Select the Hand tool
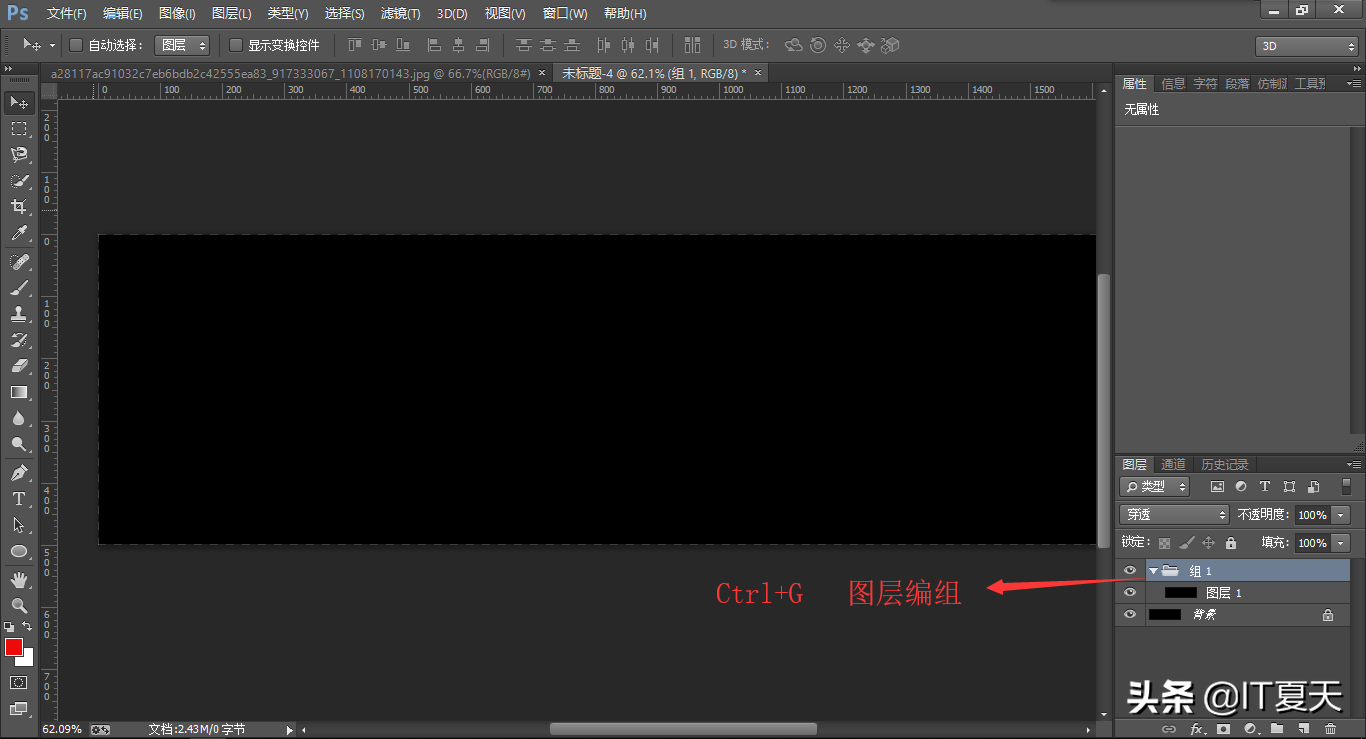The image size is (1366, 739). click(x=19, y=579)
